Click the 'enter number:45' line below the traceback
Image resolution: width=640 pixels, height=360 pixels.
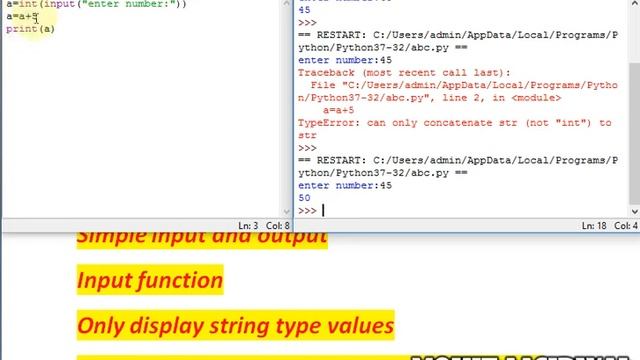point(345,185)
